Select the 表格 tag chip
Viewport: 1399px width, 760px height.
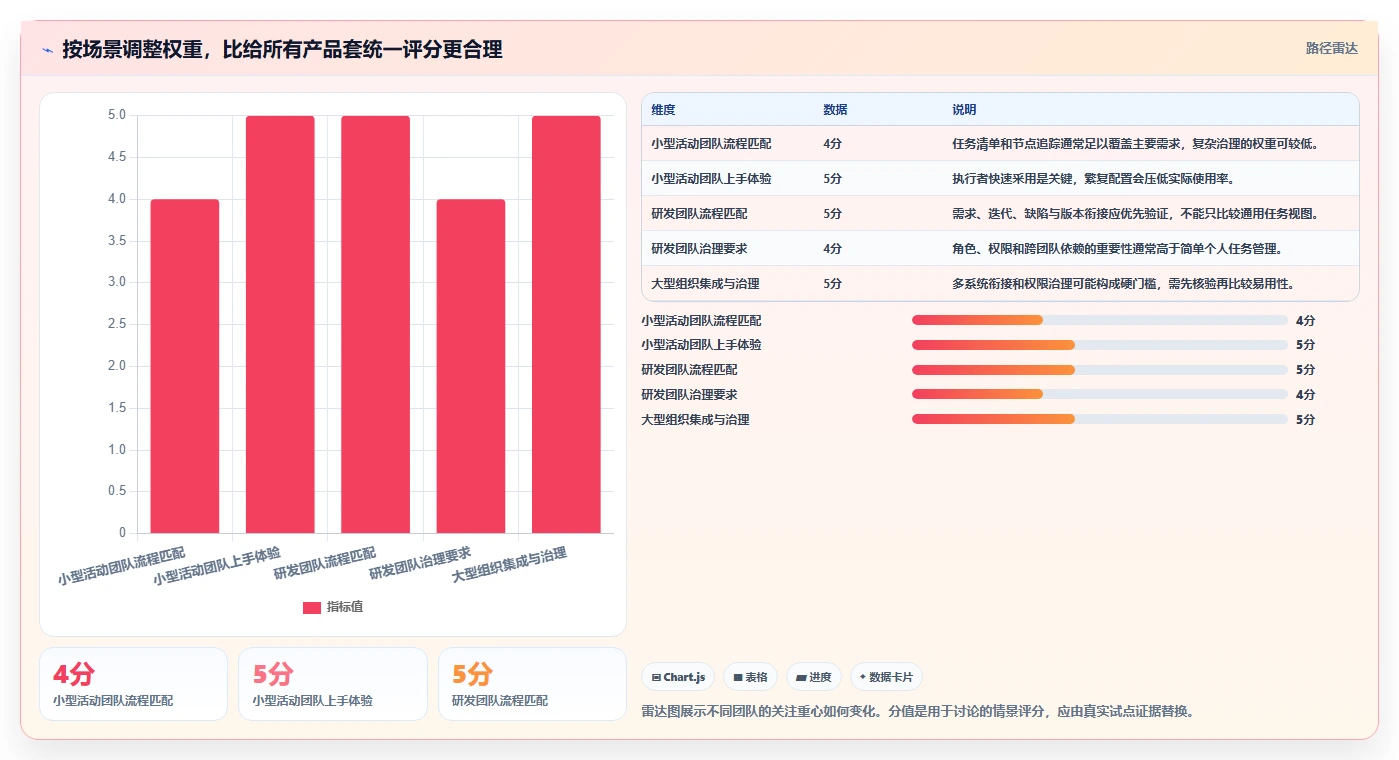[x=750, y=677]
